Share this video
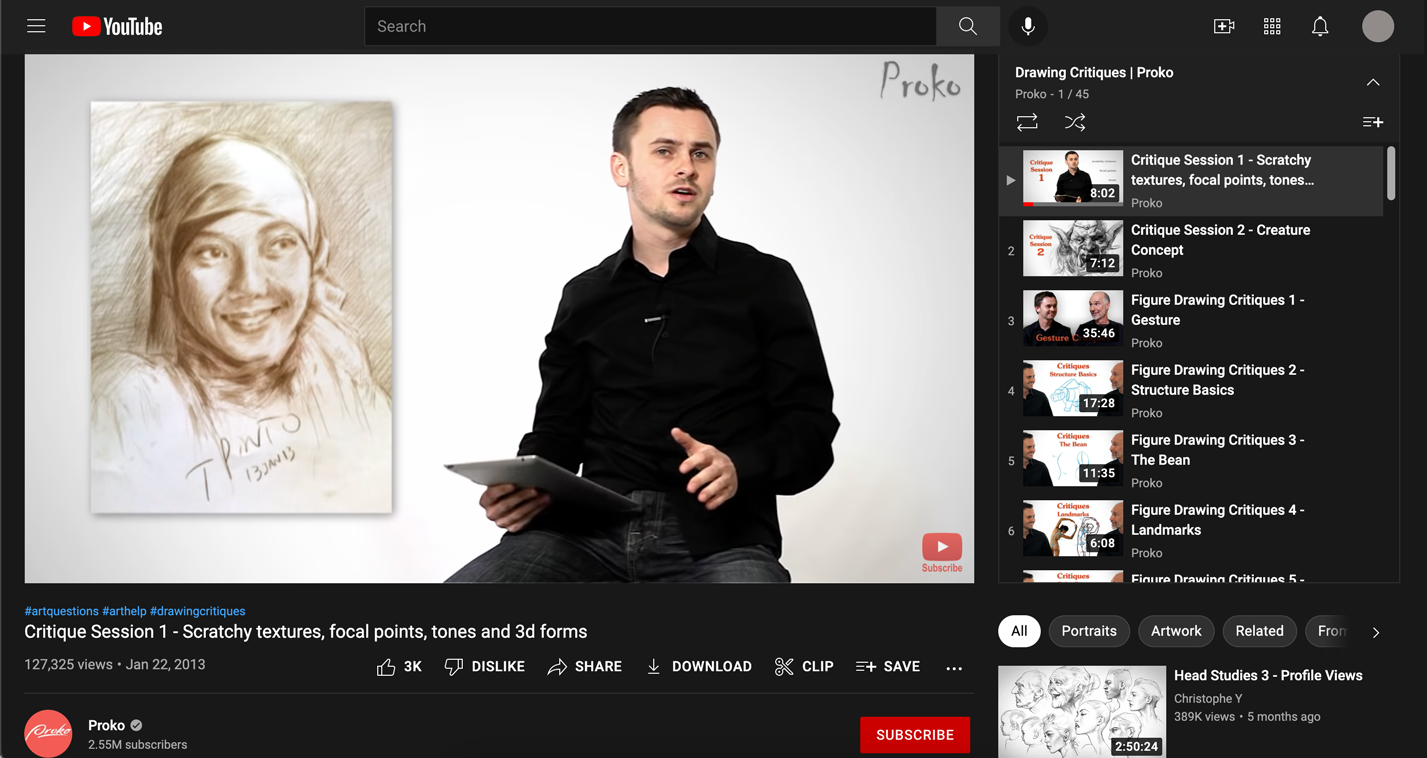The image size is (1427, 758). (x=584, y=667)
